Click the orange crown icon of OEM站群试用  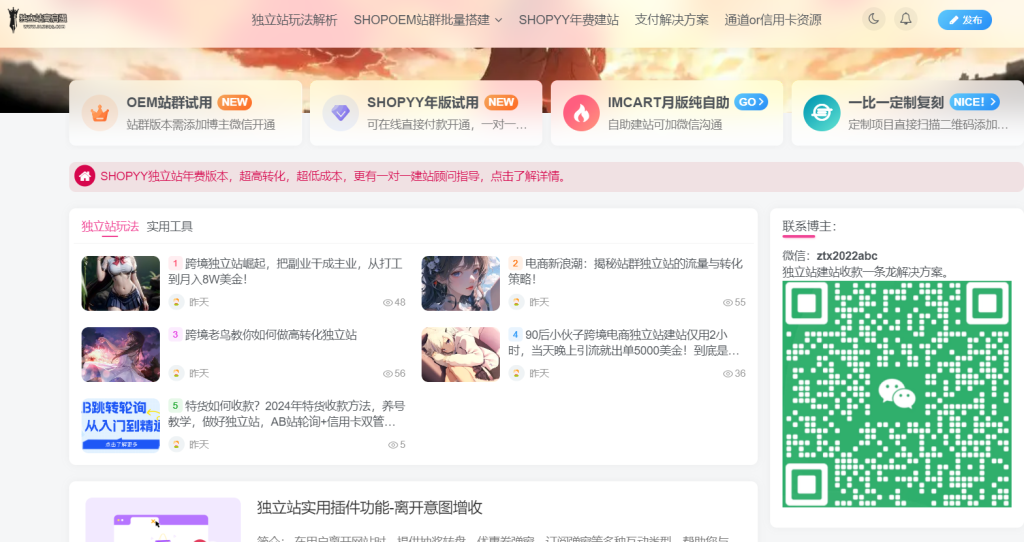(x=100, y=113)
